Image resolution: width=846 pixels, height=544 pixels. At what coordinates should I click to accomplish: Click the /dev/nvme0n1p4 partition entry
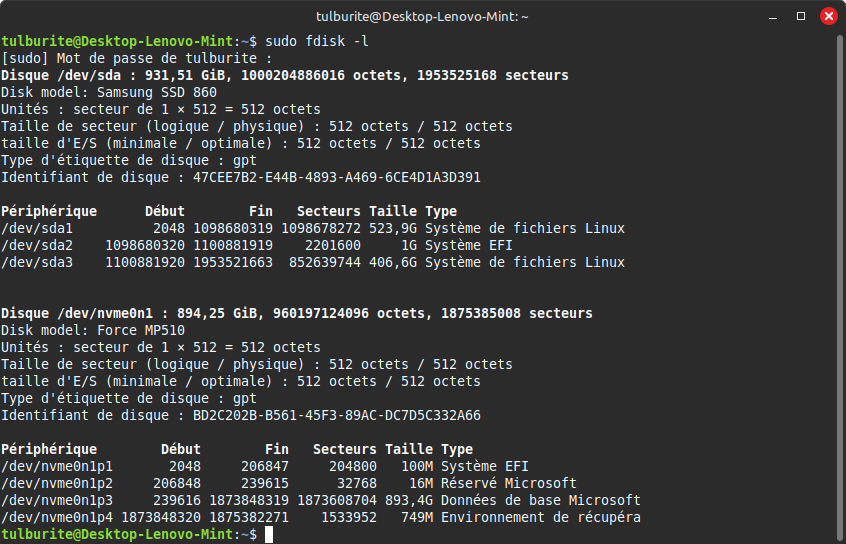pos(57,517)
